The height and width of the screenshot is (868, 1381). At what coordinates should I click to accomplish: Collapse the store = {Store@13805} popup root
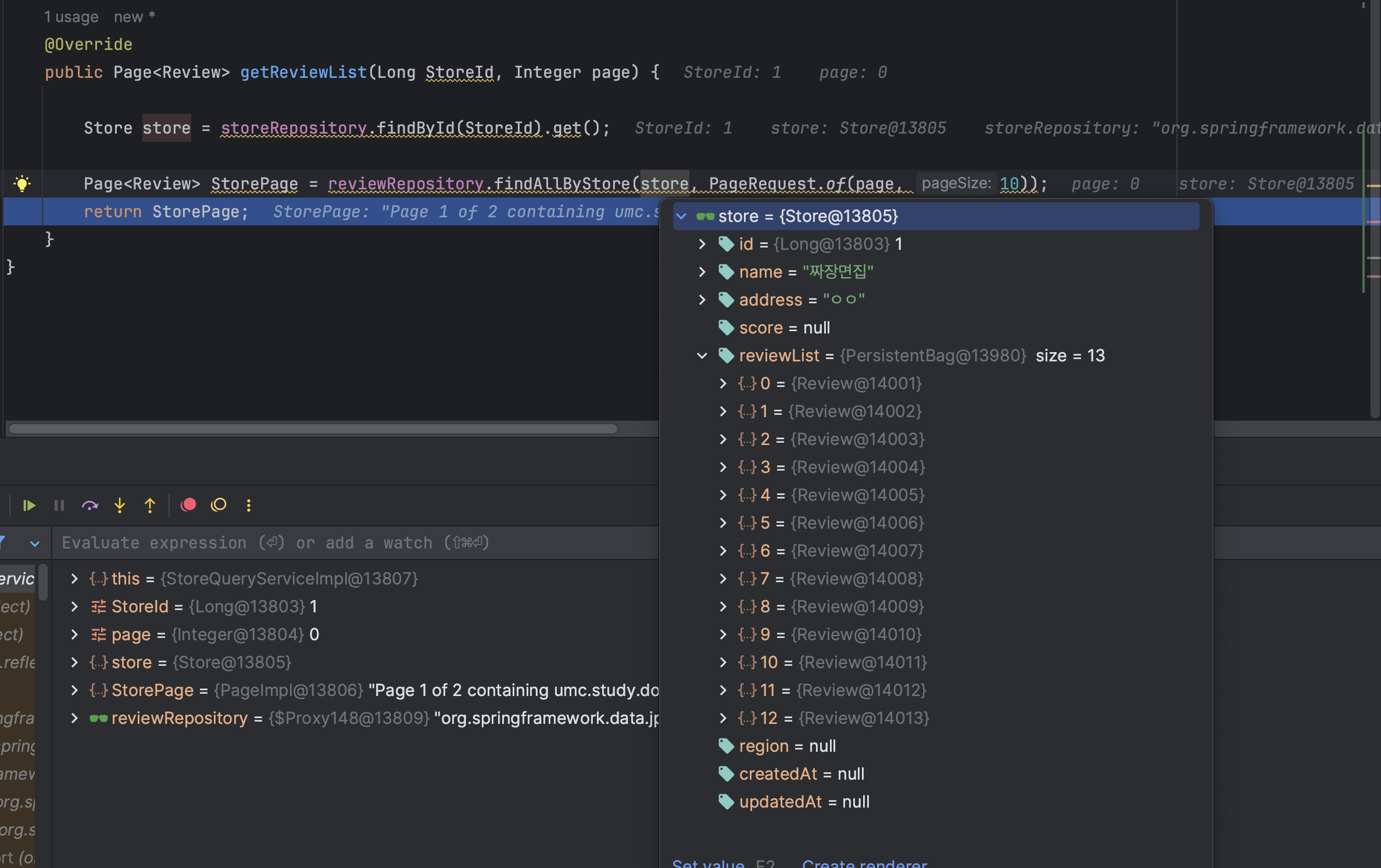click(x=682, y=216)
